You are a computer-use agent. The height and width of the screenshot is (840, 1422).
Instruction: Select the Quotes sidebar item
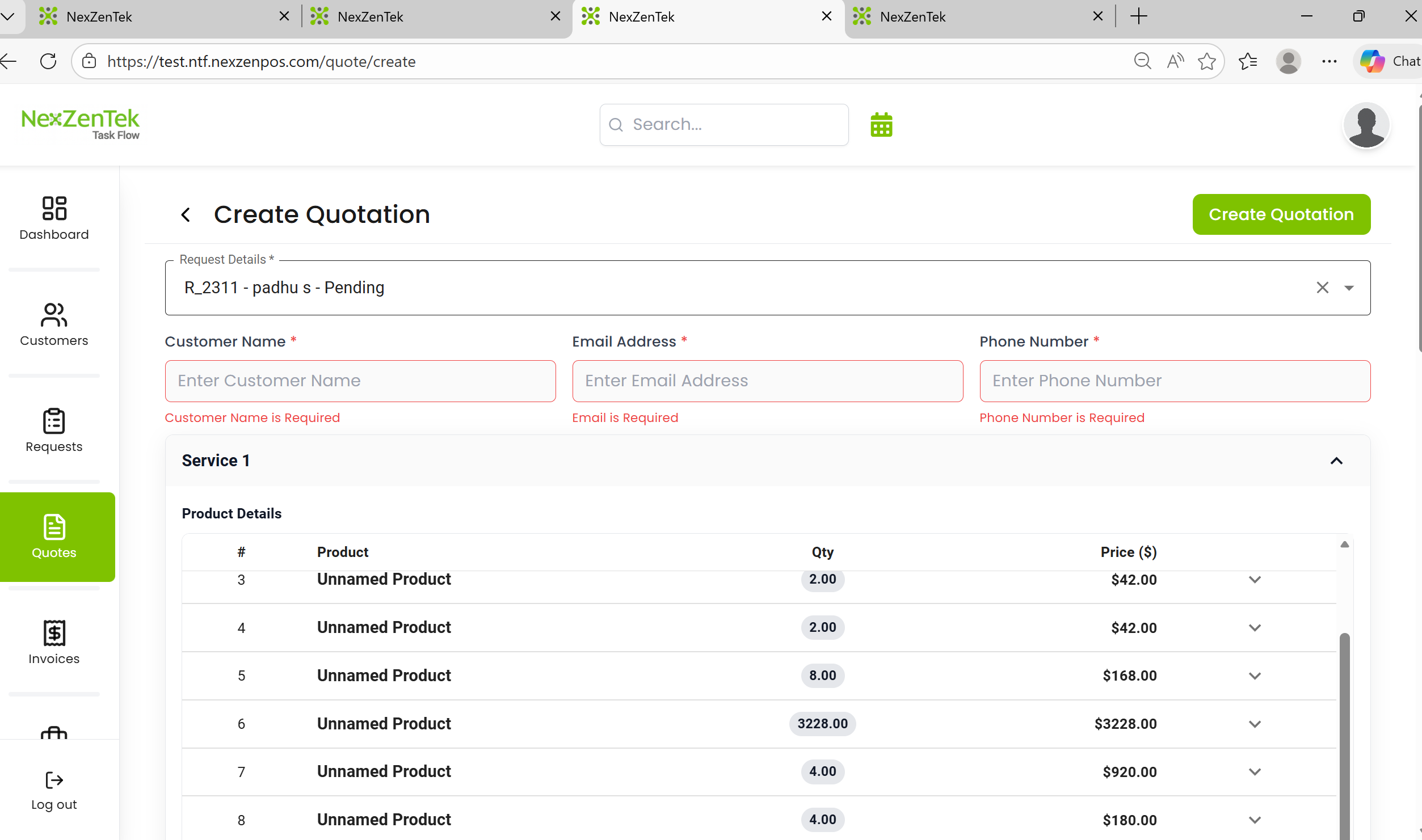[55, 536]
